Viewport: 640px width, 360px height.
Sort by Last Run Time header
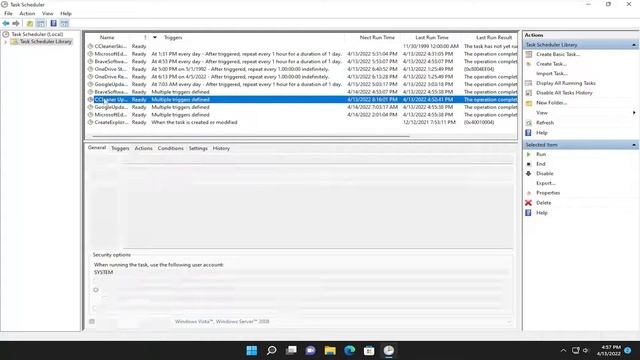[x=432, y=38]
